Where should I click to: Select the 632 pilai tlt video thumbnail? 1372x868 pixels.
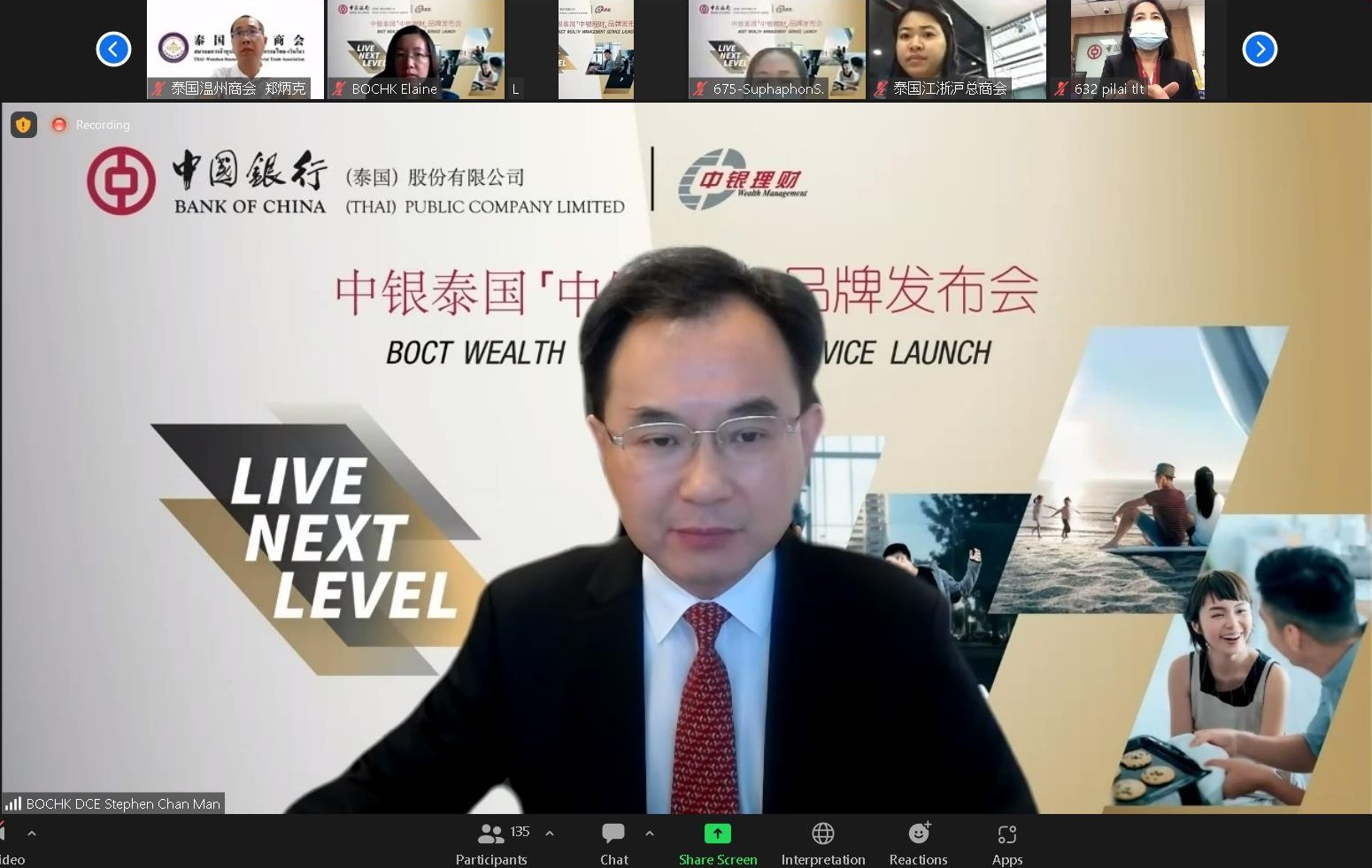coord(1138,50)
